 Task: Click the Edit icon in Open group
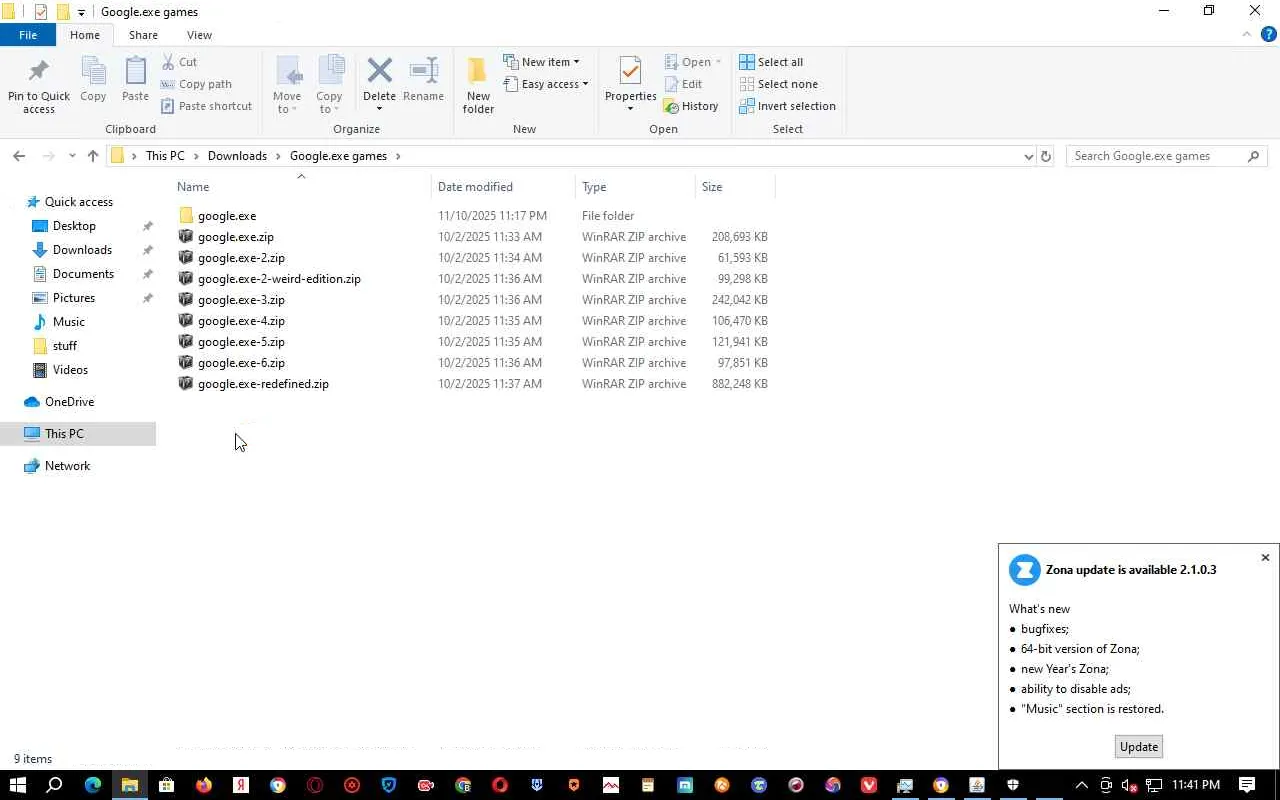(683, 84)
